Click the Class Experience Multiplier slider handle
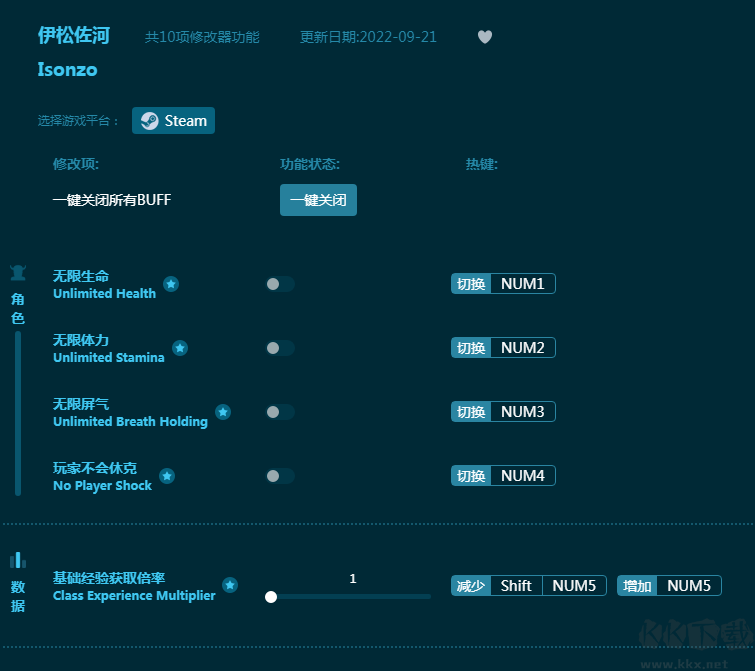 pos(271,597)
